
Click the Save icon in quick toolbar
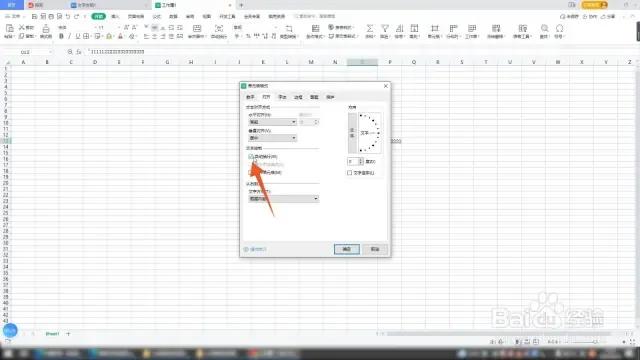34,16
